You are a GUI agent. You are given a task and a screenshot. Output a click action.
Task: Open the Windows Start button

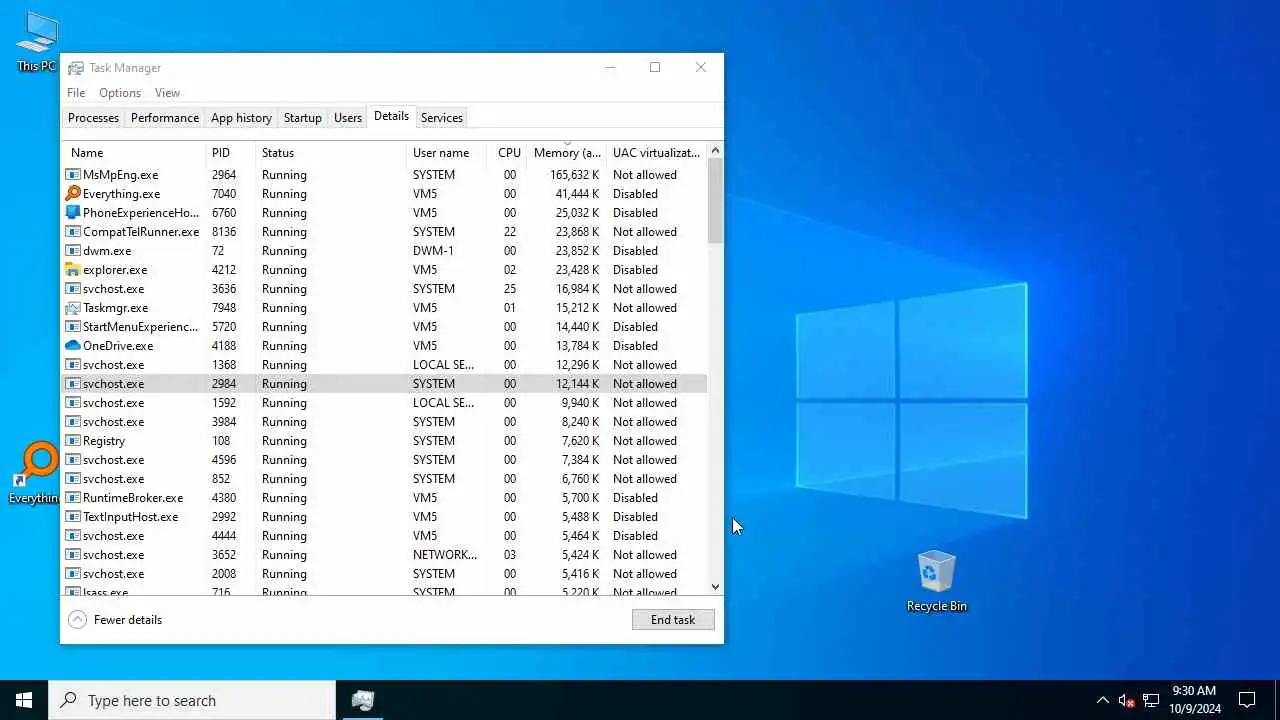pyautogui.click(x=24, y=700)
